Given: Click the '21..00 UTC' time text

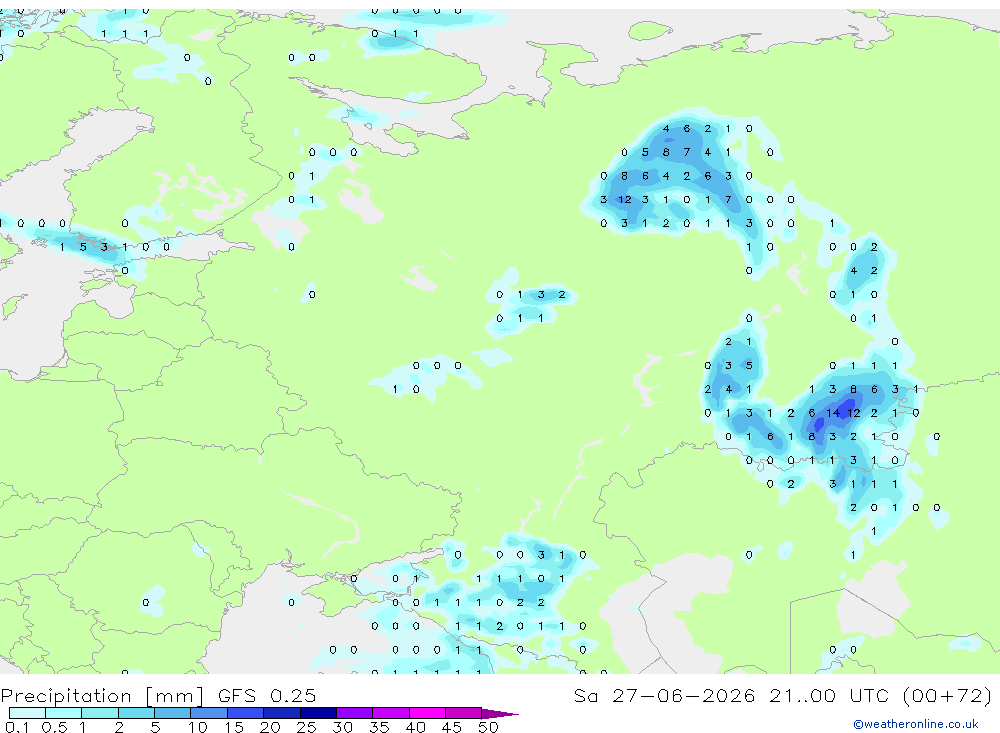Looking at the screenshot, I should (829, 695).
